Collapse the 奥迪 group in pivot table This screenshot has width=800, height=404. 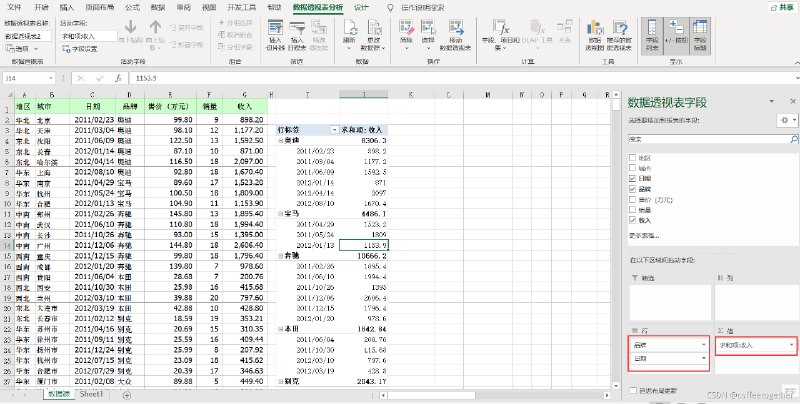[281, 140]
